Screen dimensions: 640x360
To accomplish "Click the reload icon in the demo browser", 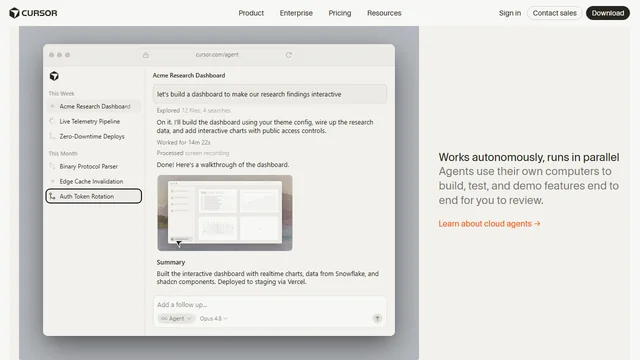I will point(289,55).
